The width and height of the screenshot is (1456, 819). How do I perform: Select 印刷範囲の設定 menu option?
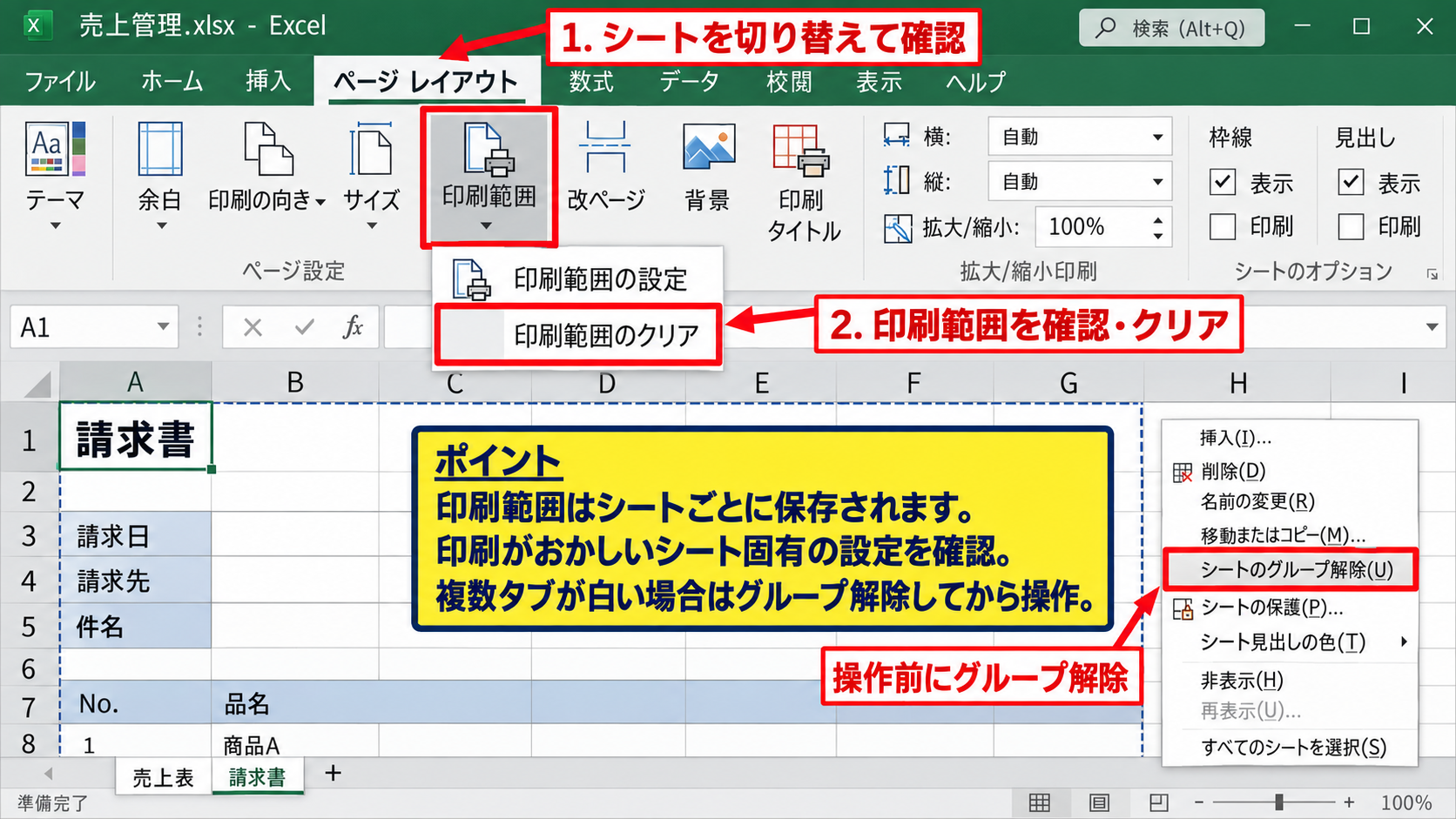point(578,279)
